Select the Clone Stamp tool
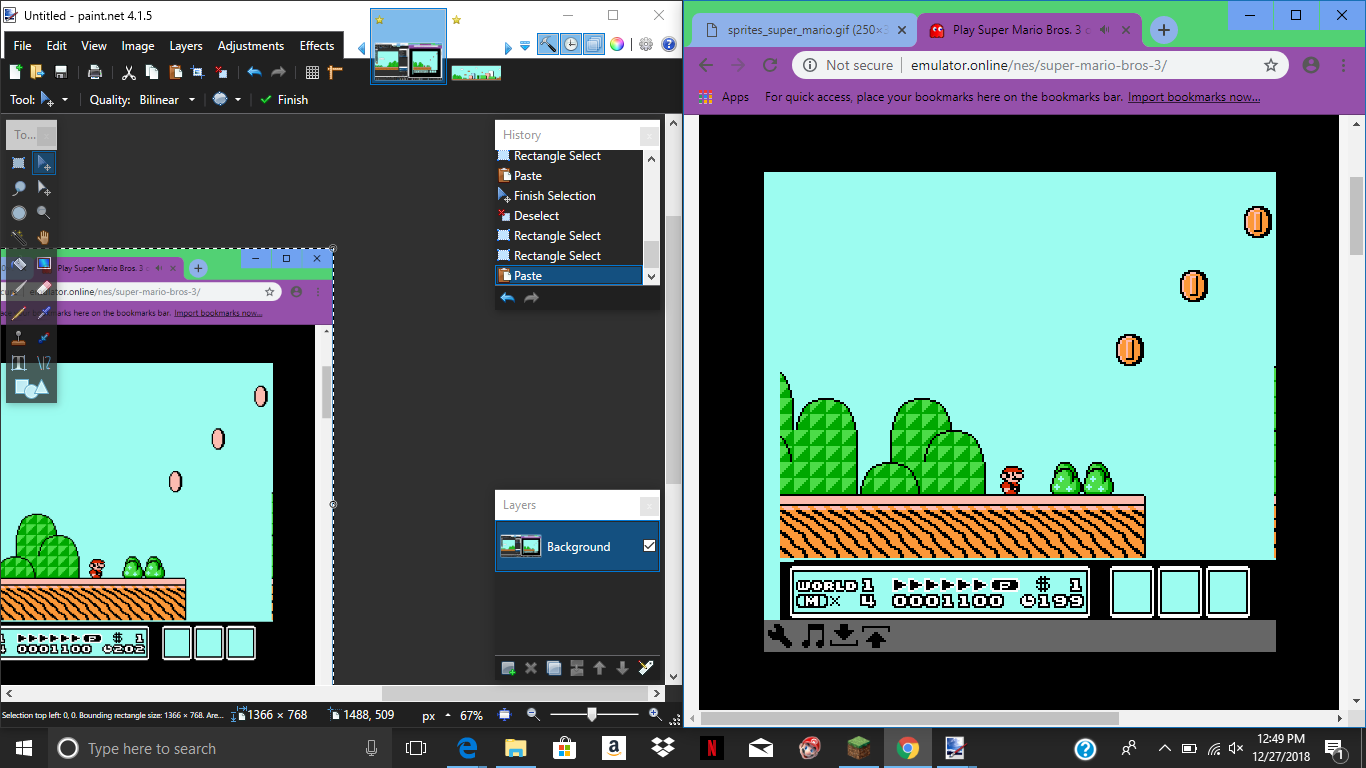This screenshot has height=768, width=1366. tap(19, 338)
